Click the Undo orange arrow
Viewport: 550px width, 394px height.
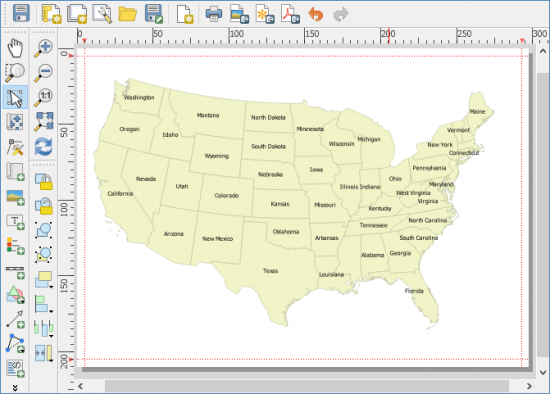coord(315,14)
